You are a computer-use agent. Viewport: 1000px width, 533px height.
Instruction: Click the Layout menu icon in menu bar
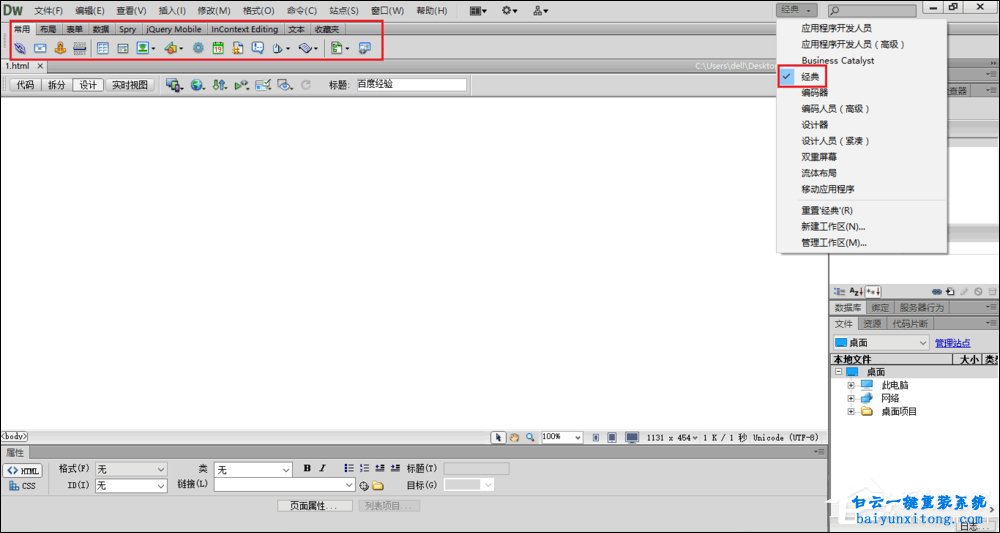coord(478,10)
